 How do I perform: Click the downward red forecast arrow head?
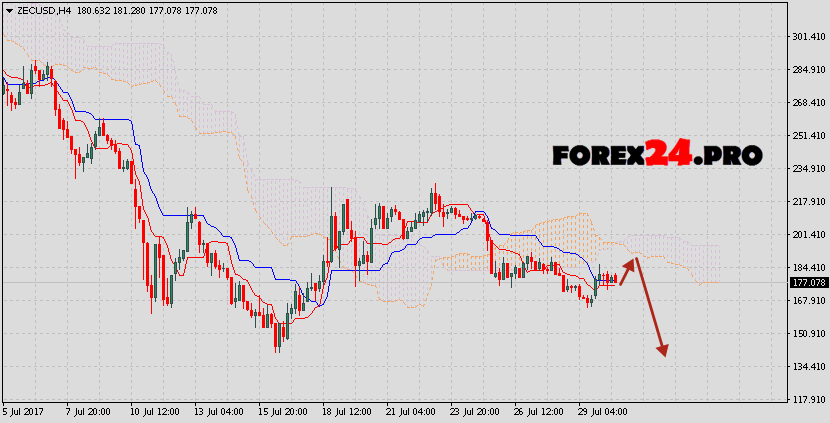[662, 351]
